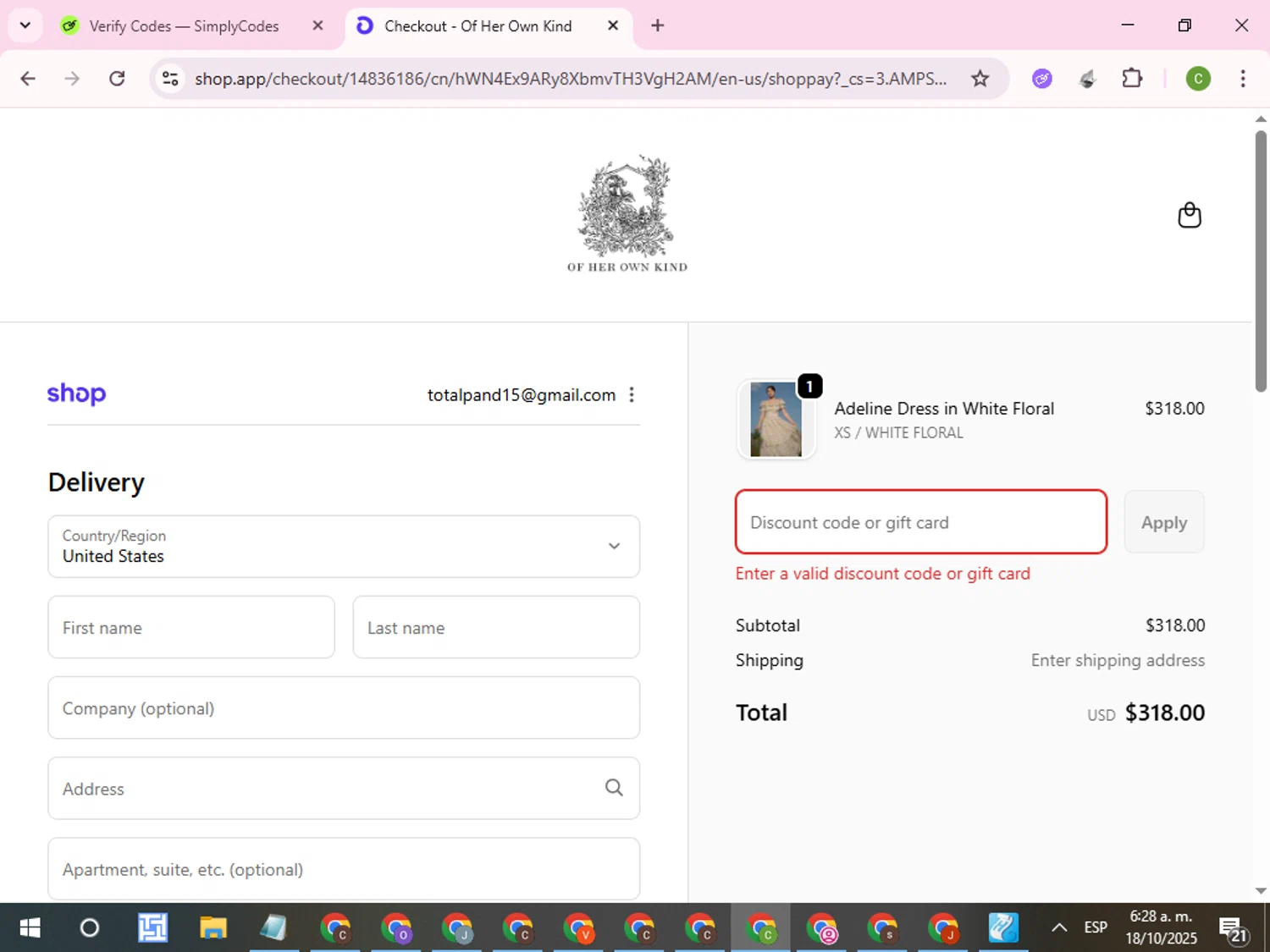Open the maze-like blue taskbar app

(x=152, y=928)
